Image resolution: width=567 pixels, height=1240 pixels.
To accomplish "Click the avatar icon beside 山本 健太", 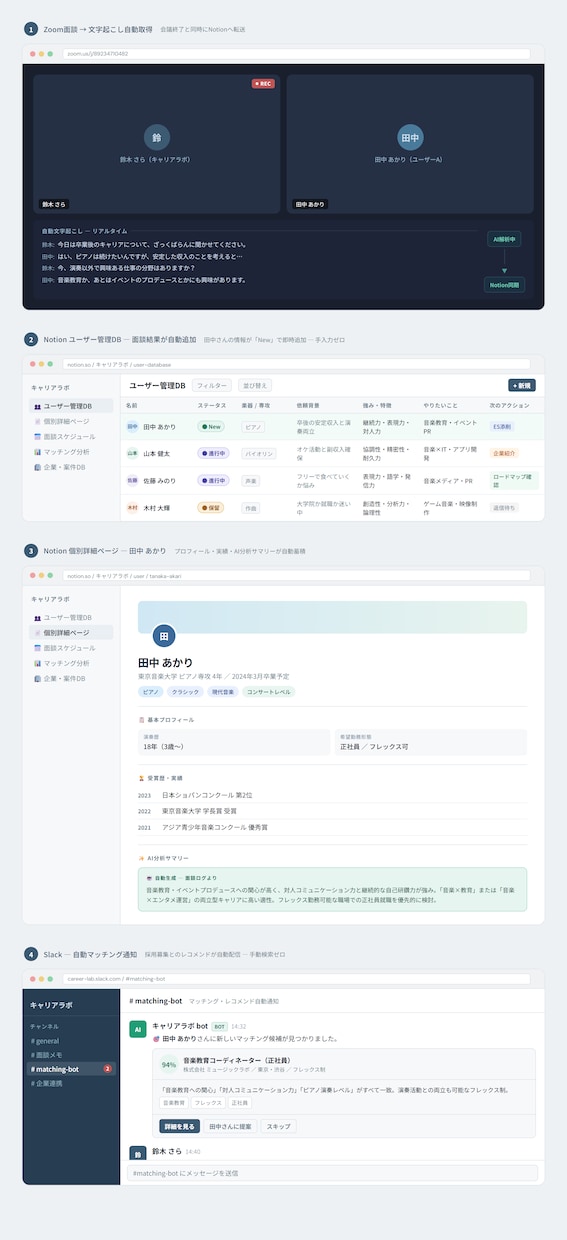I will 133,453.
